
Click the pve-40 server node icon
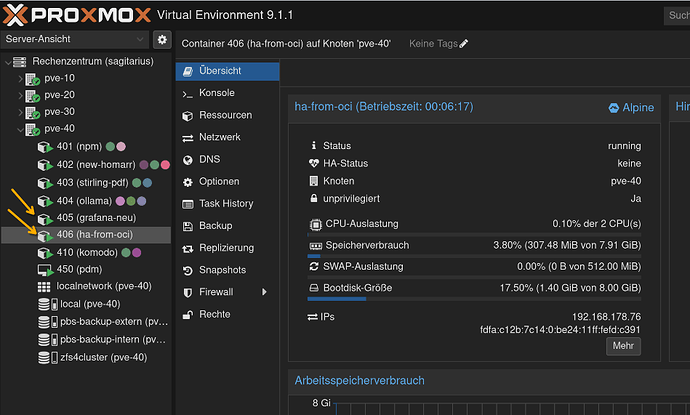click(33, 129)
